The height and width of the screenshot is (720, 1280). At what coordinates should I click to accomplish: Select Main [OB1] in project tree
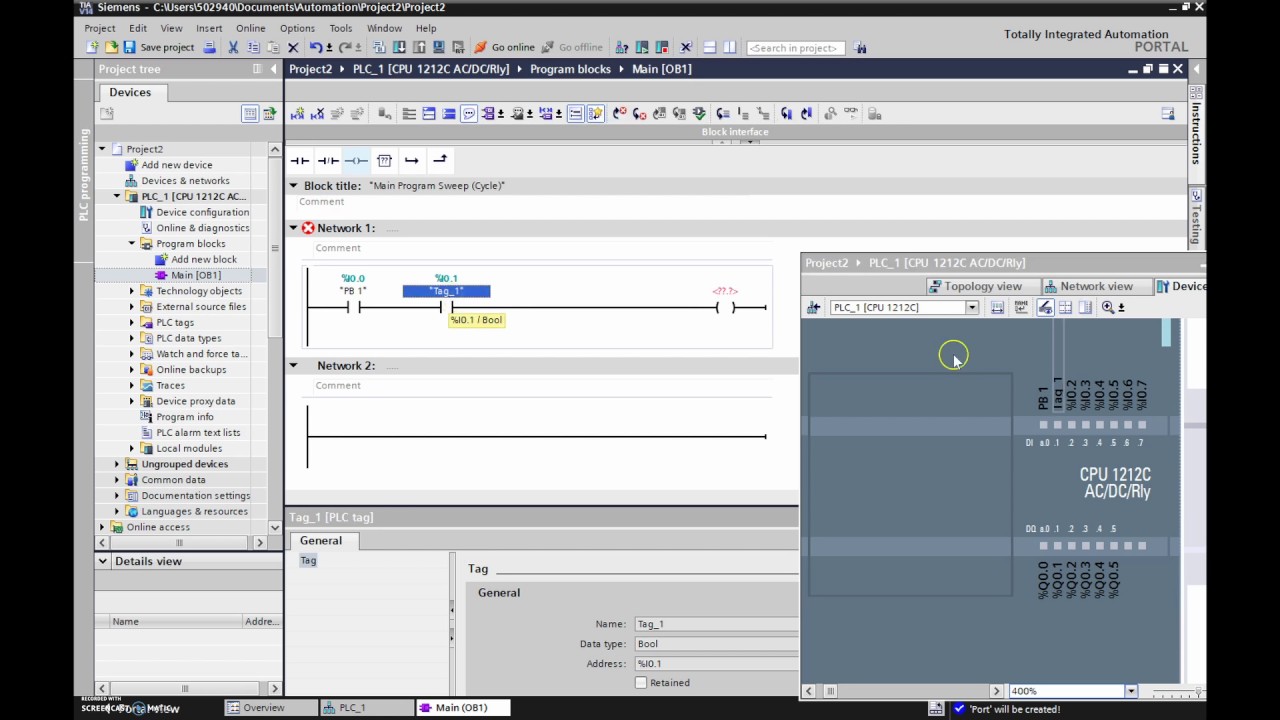(x=196, y=275)
